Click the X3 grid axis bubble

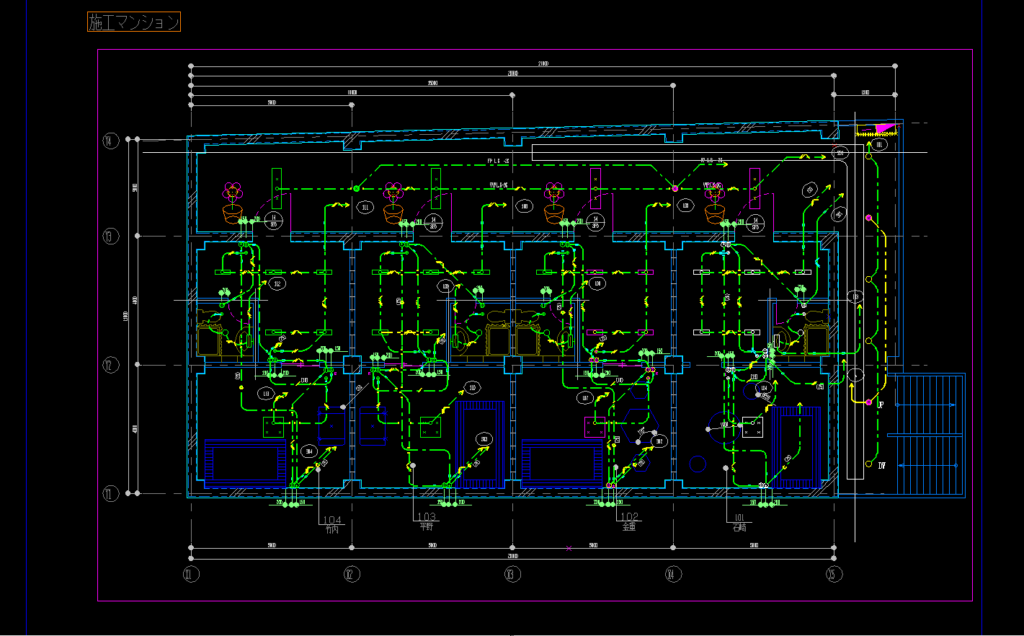click(512, 575)
